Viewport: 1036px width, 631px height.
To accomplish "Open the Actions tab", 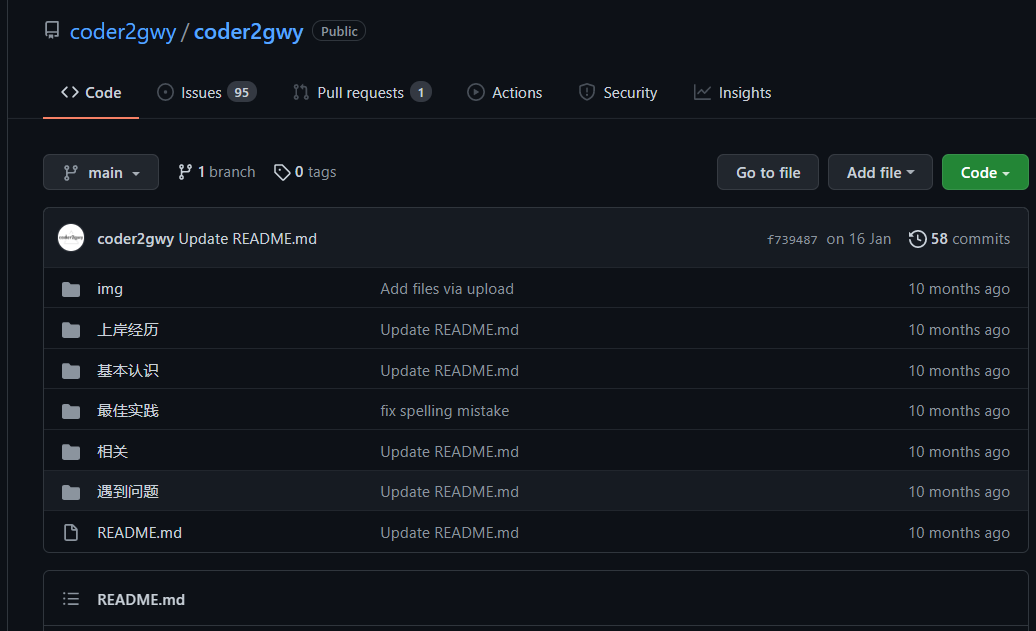I will coord(505,93).
